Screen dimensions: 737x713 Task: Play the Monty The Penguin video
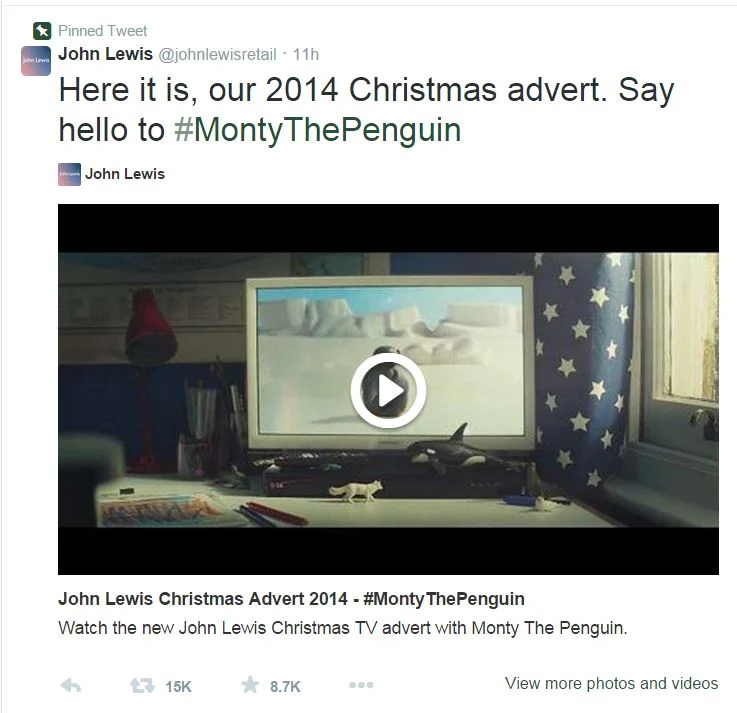(x=388, y=390)
